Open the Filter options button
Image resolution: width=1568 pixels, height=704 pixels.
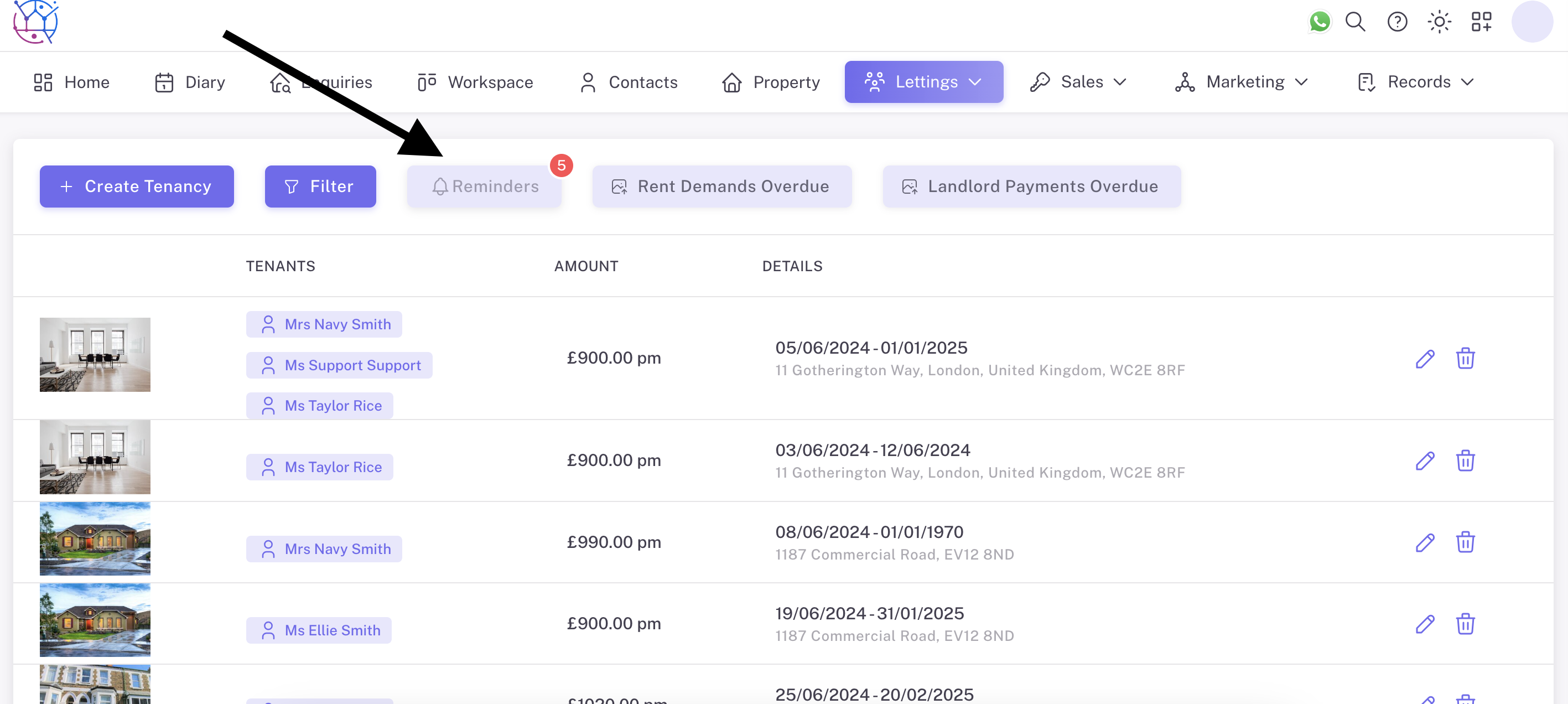click(320, 187)
